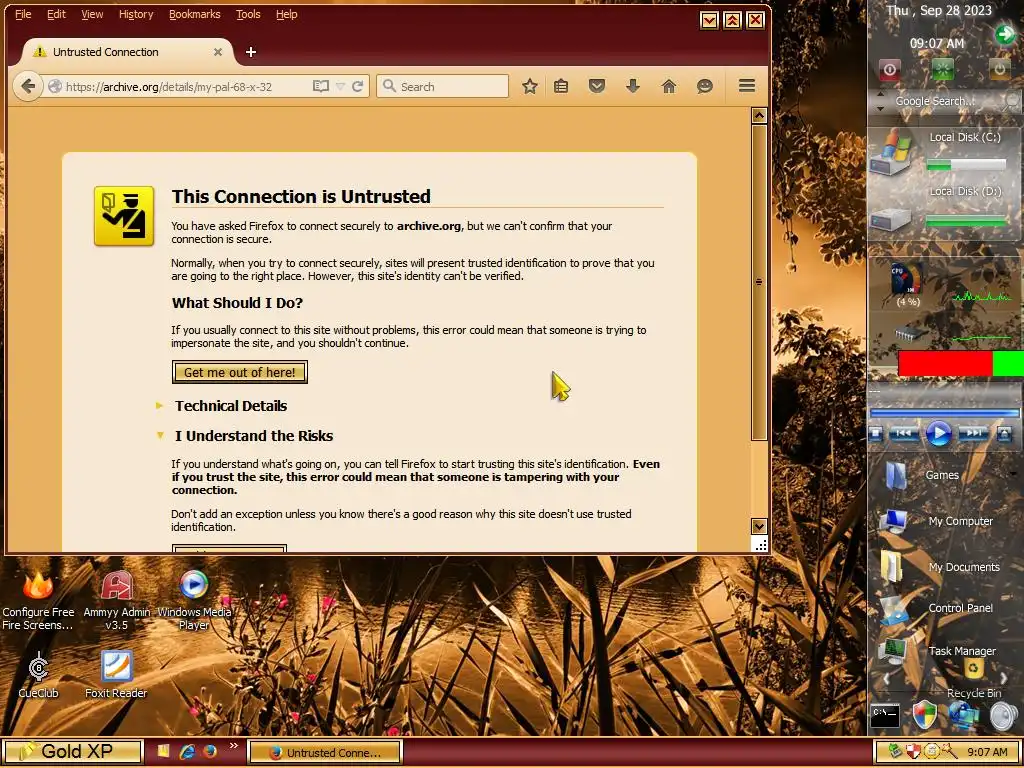This screenshot has width=1024, height=768.
Task: Launch the command prompt sidebar icon
Action: click(x=885, y=716)
